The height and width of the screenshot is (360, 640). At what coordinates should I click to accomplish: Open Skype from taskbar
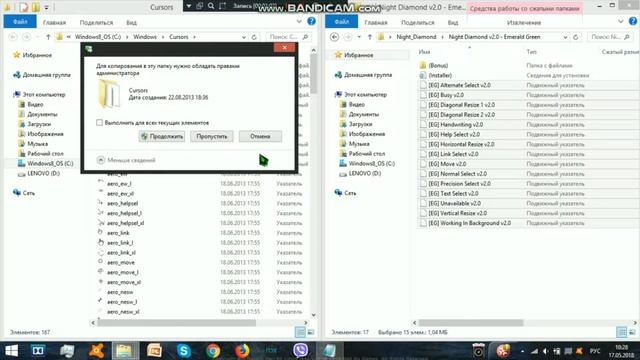(184, 351)
